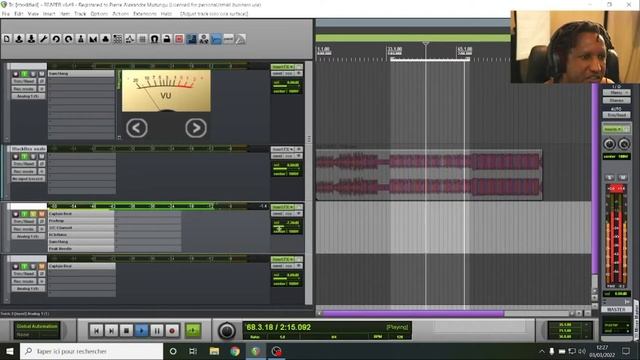Click the Redo toolbar icon

click(68, 39)
